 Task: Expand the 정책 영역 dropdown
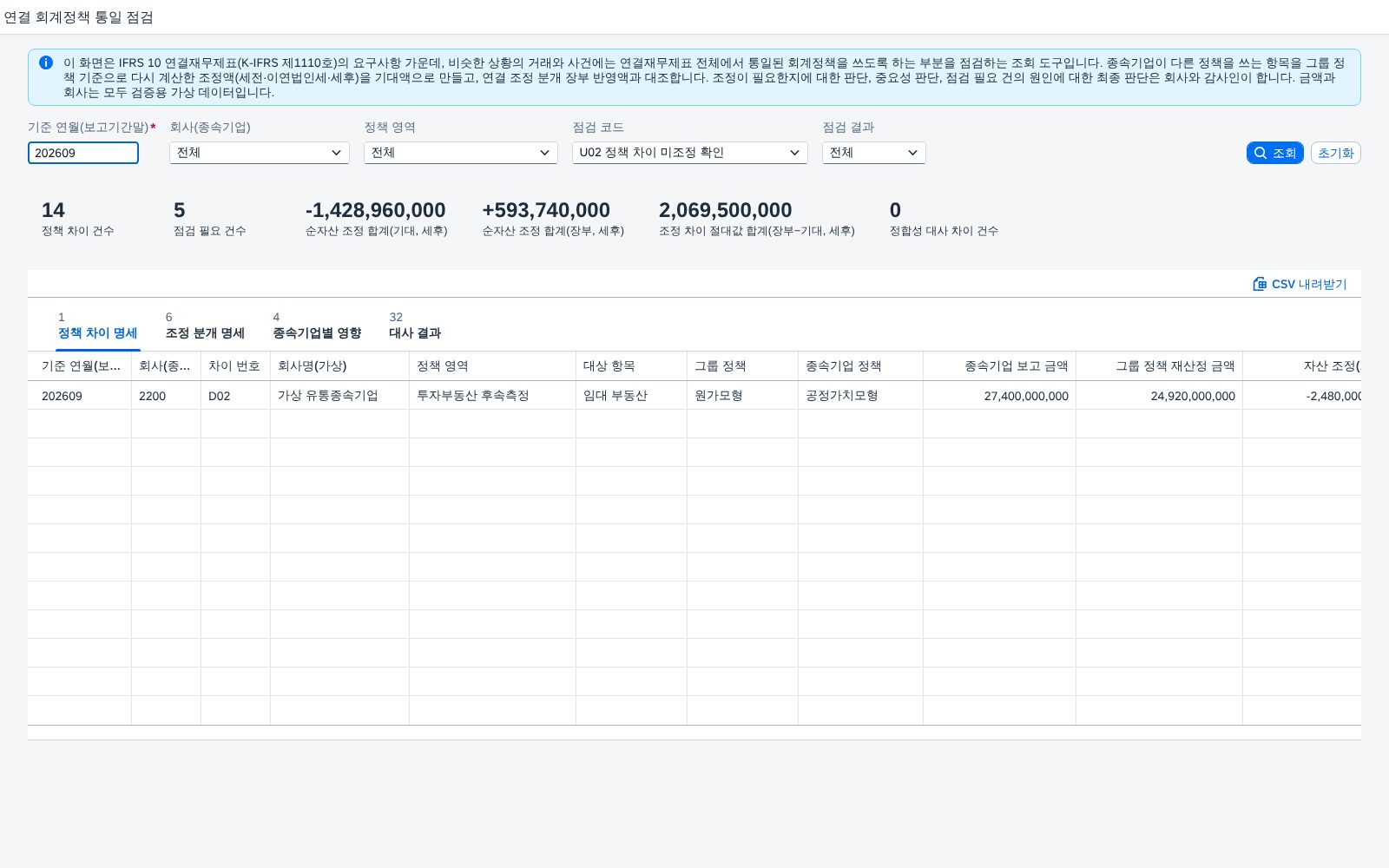click(x=461, y=153)
